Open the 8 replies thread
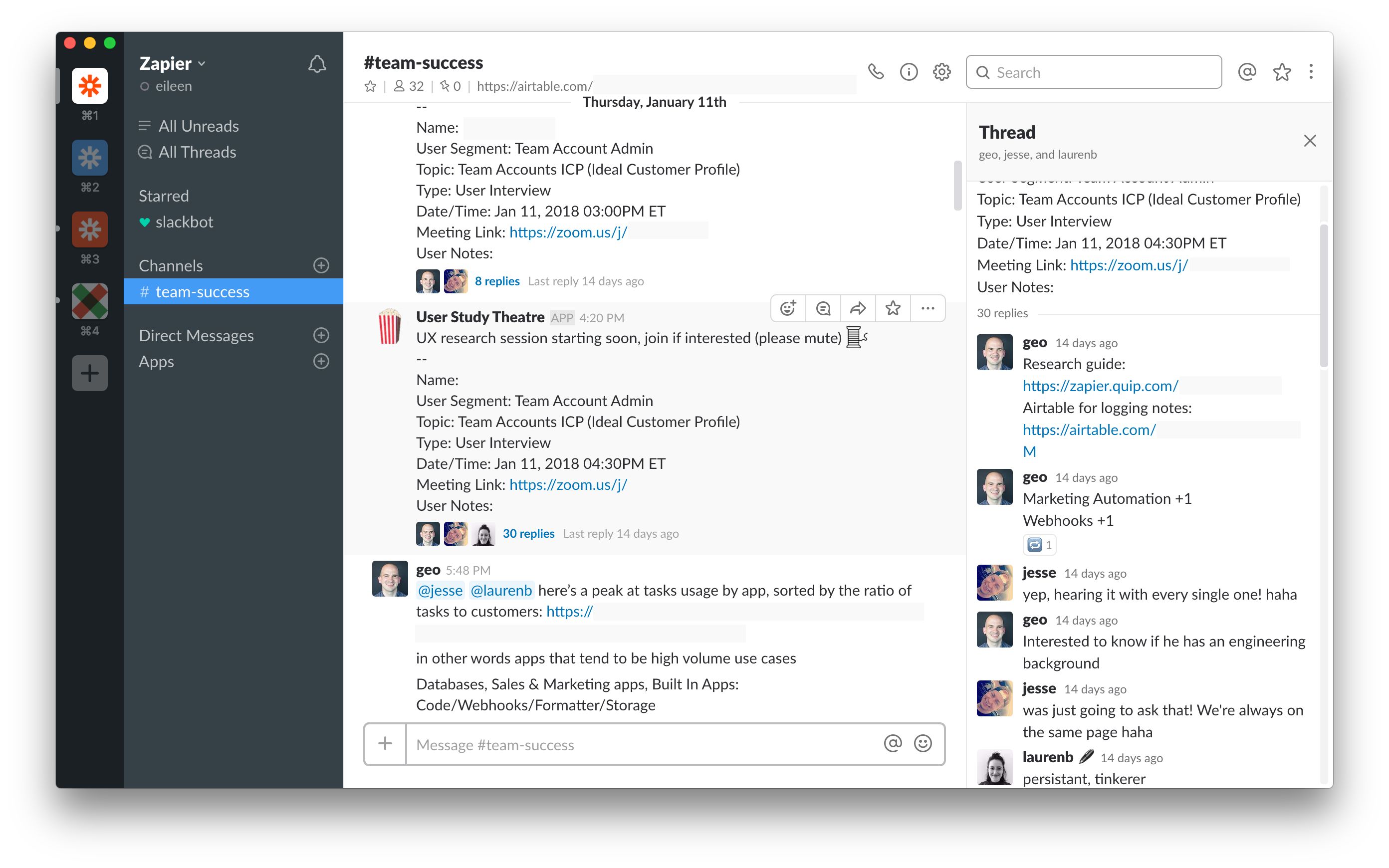The width and height of the screenshot is (1389, 868). pos(497,281)
